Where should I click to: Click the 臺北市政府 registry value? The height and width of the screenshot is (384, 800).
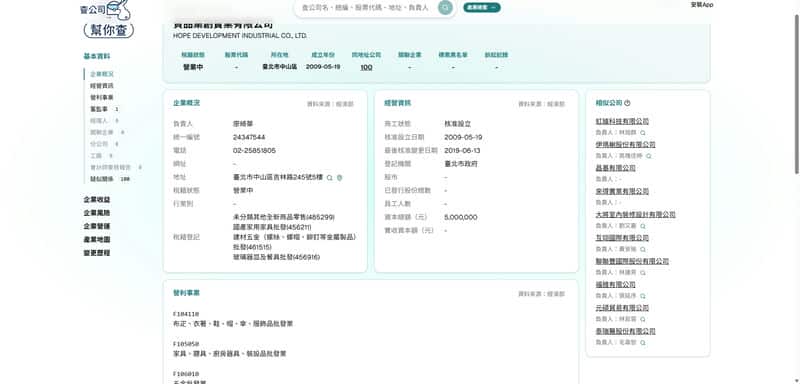point(461,164)
